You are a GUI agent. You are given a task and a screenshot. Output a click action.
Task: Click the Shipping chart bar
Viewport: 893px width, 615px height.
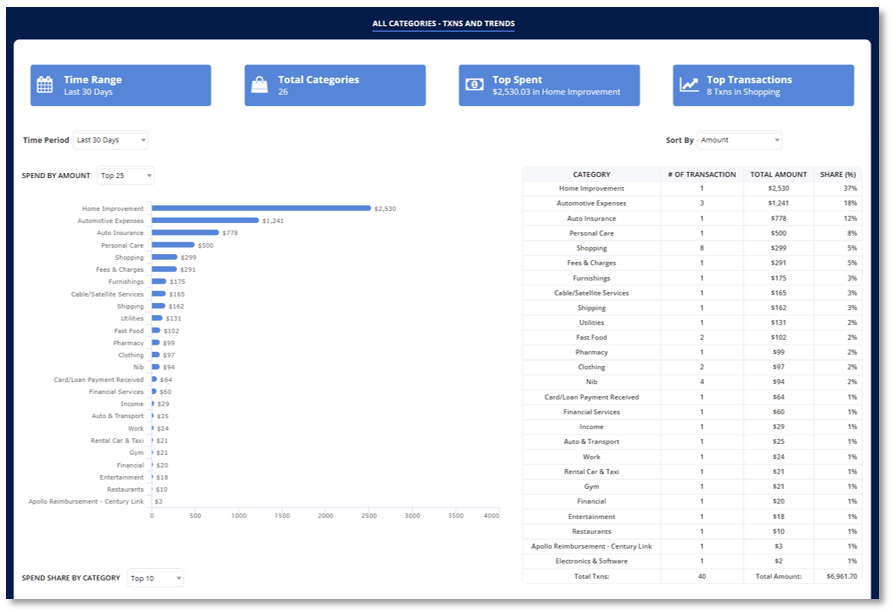coord(159,306)
